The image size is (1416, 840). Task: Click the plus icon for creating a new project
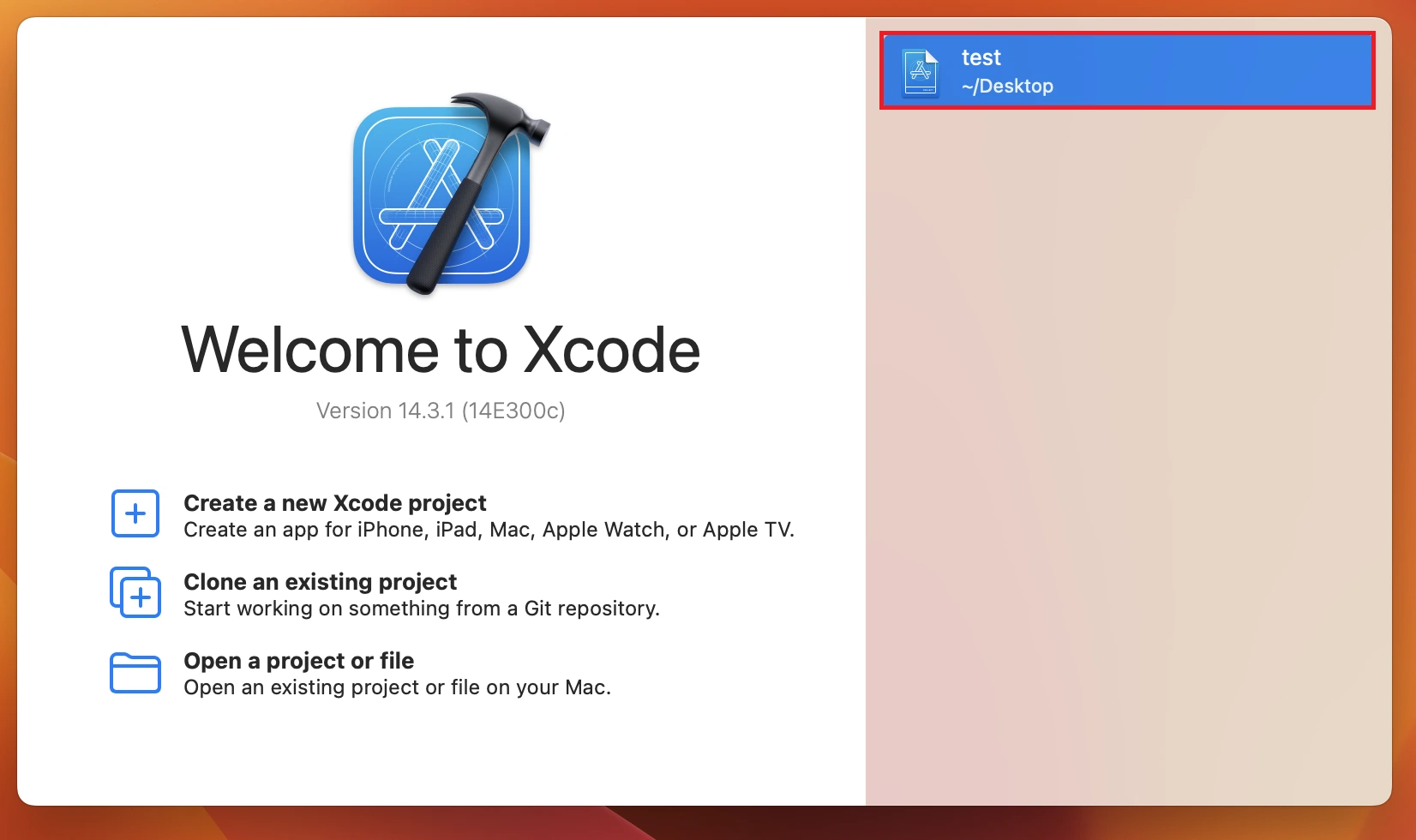pos(135,513)
